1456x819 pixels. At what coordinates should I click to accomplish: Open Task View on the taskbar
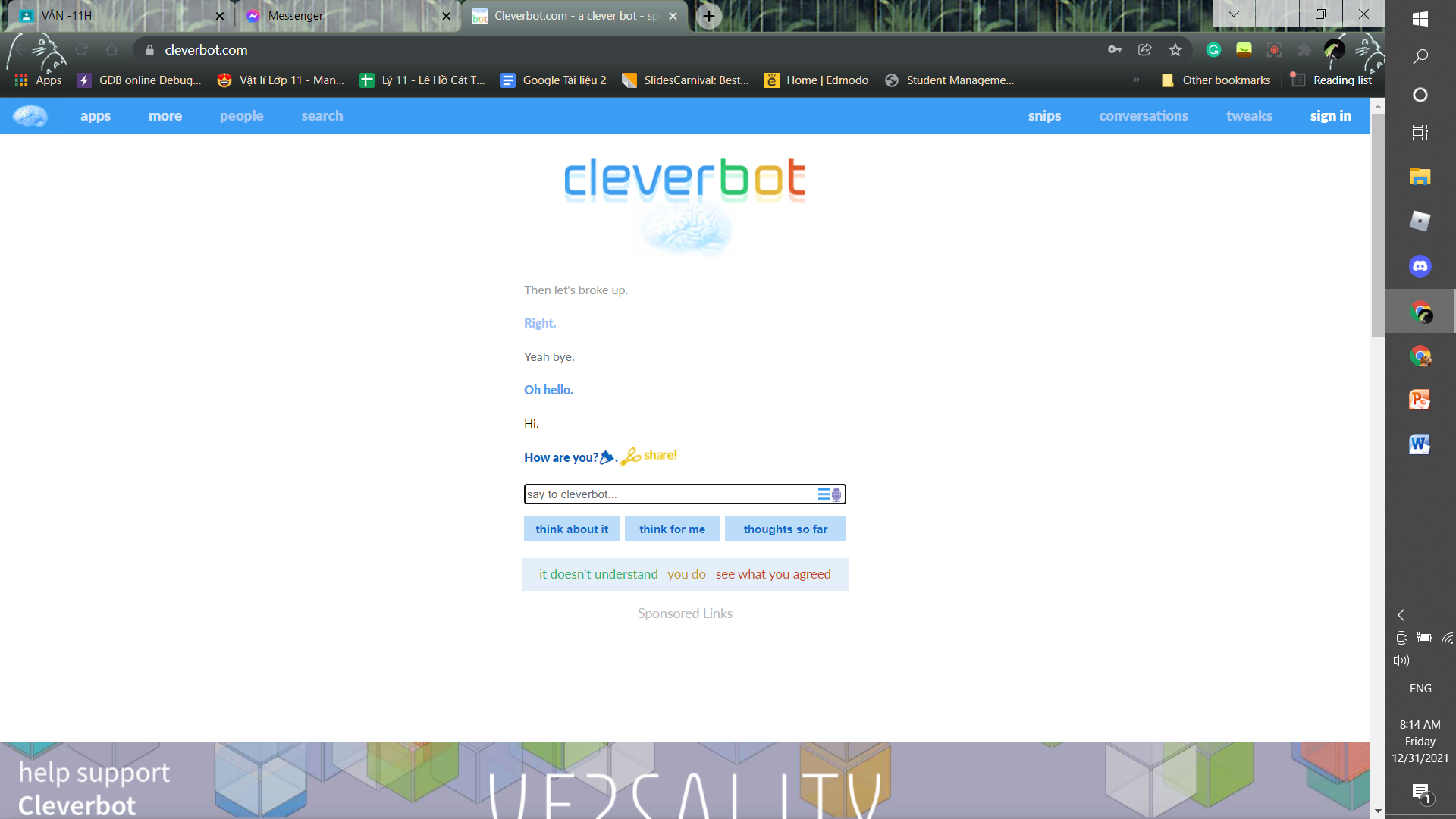(1420, 132)
